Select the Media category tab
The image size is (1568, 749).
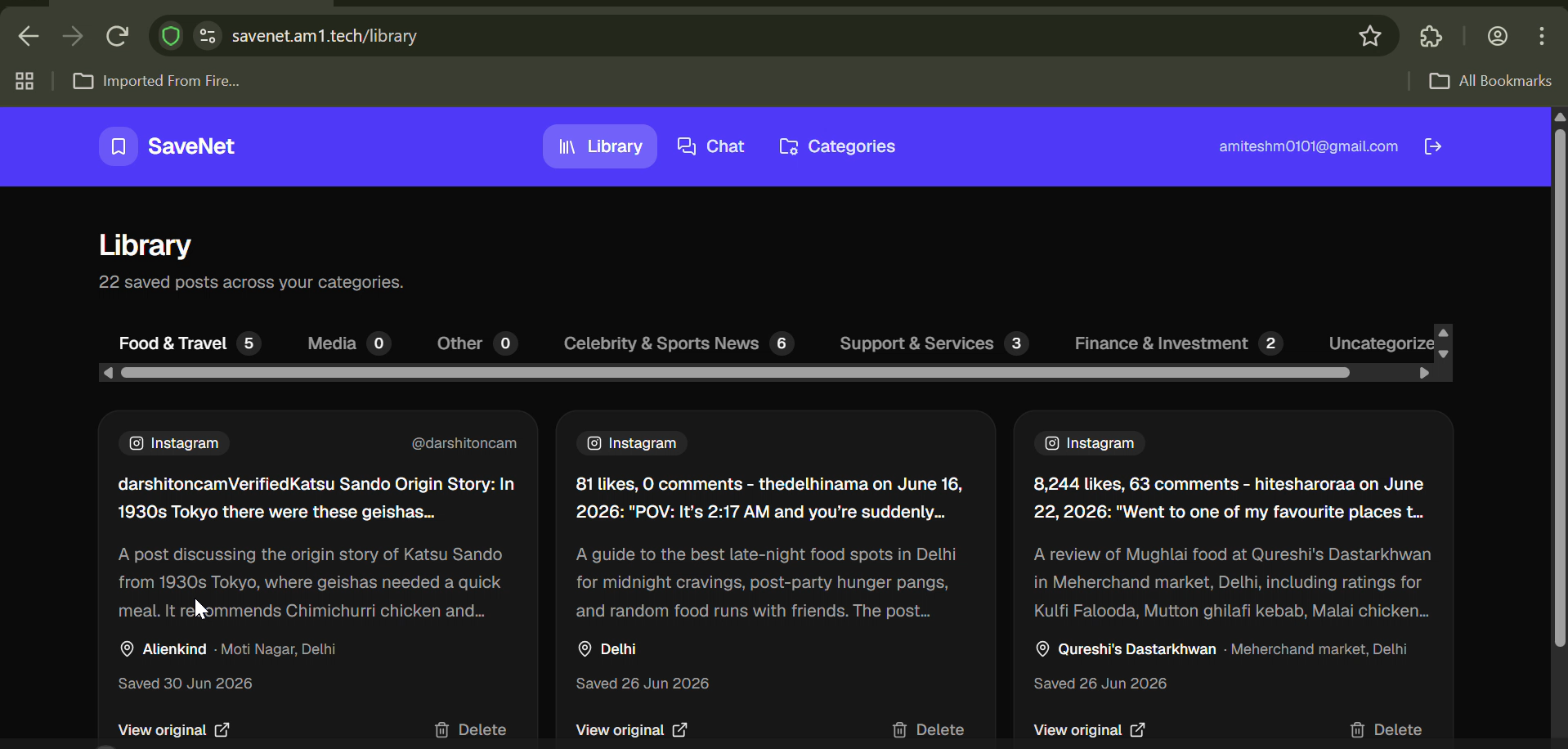[x=349, y=343]
